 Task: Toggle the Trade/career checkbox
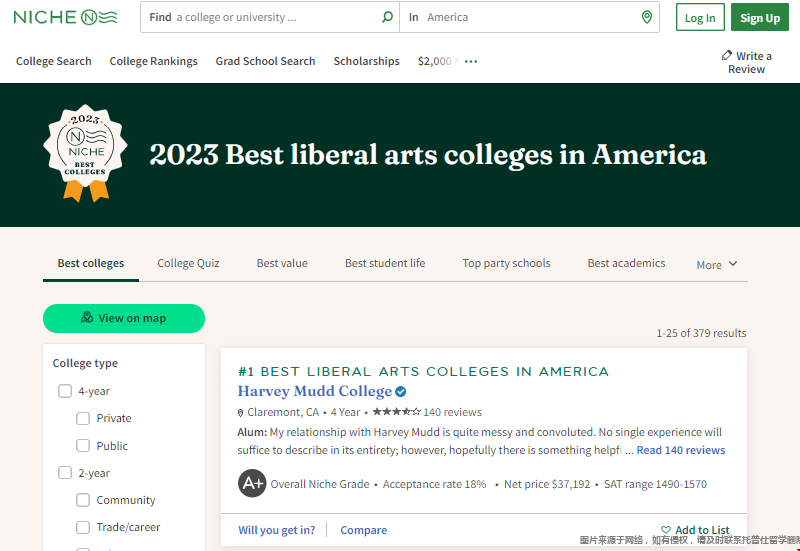84,527
